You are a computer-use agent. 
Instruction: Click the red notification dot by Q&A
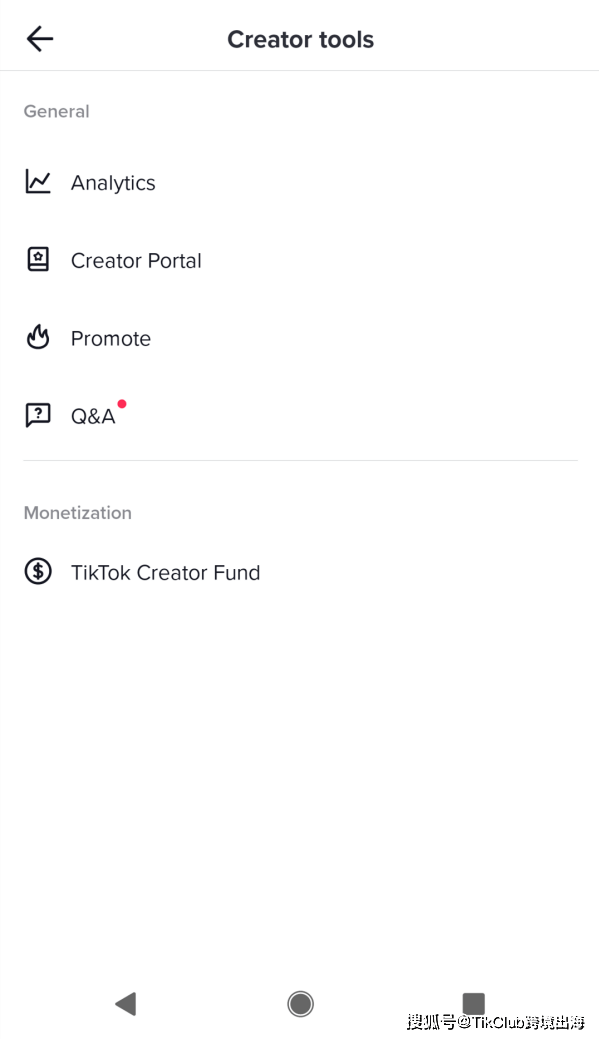[122, 404]
